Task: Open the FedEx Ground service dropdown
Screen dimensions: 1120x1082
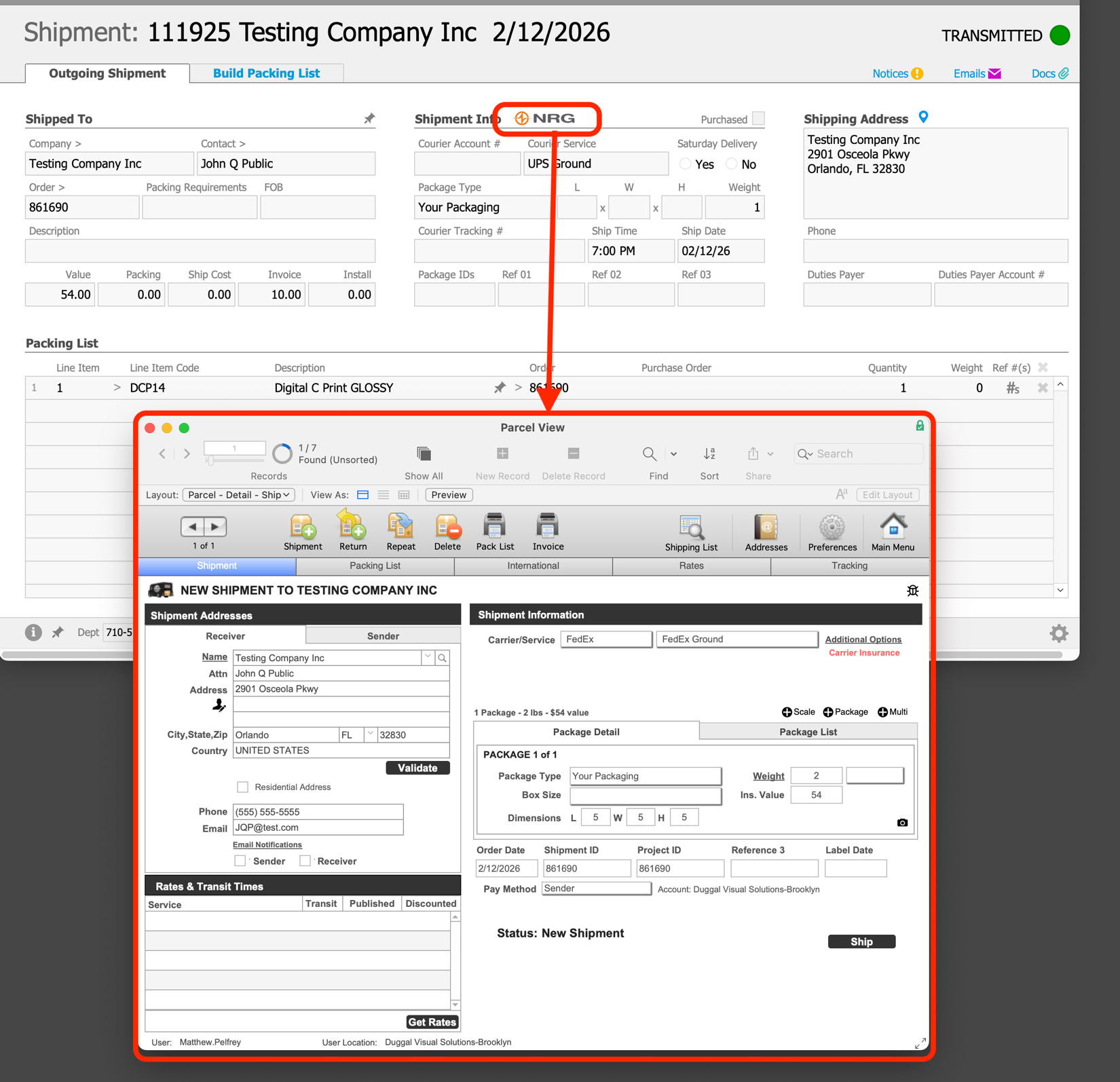Action: [x=736, y=639]
